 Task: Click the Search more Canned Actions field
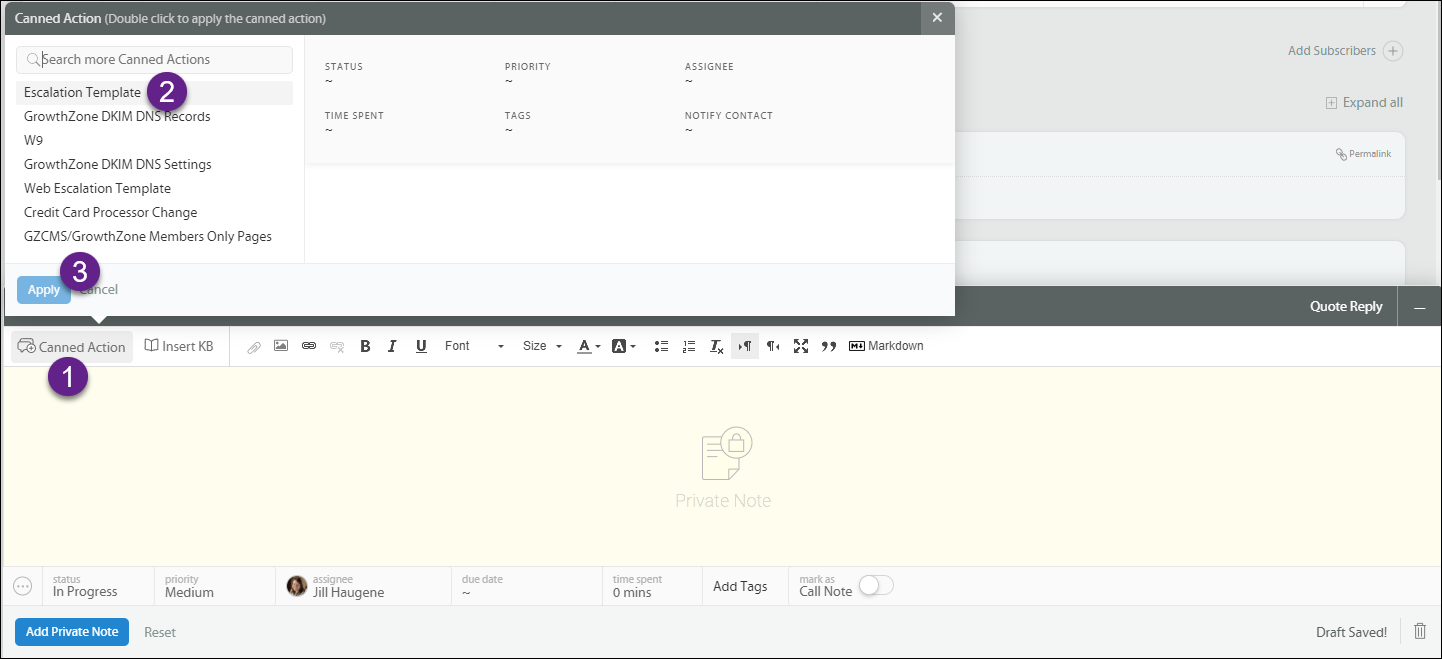pos(155,60)
